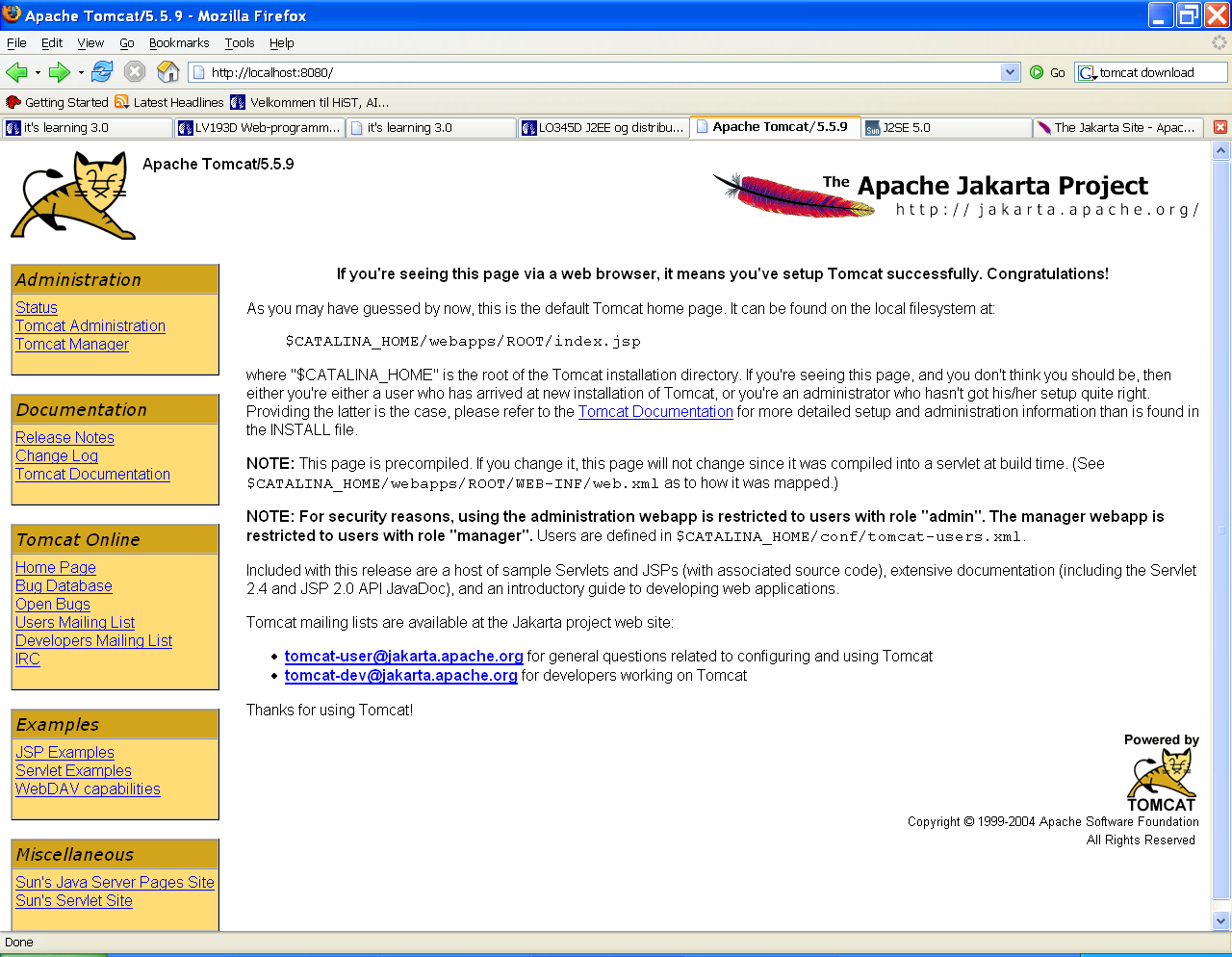
Task: Open the IRC link
Action: 28,659
